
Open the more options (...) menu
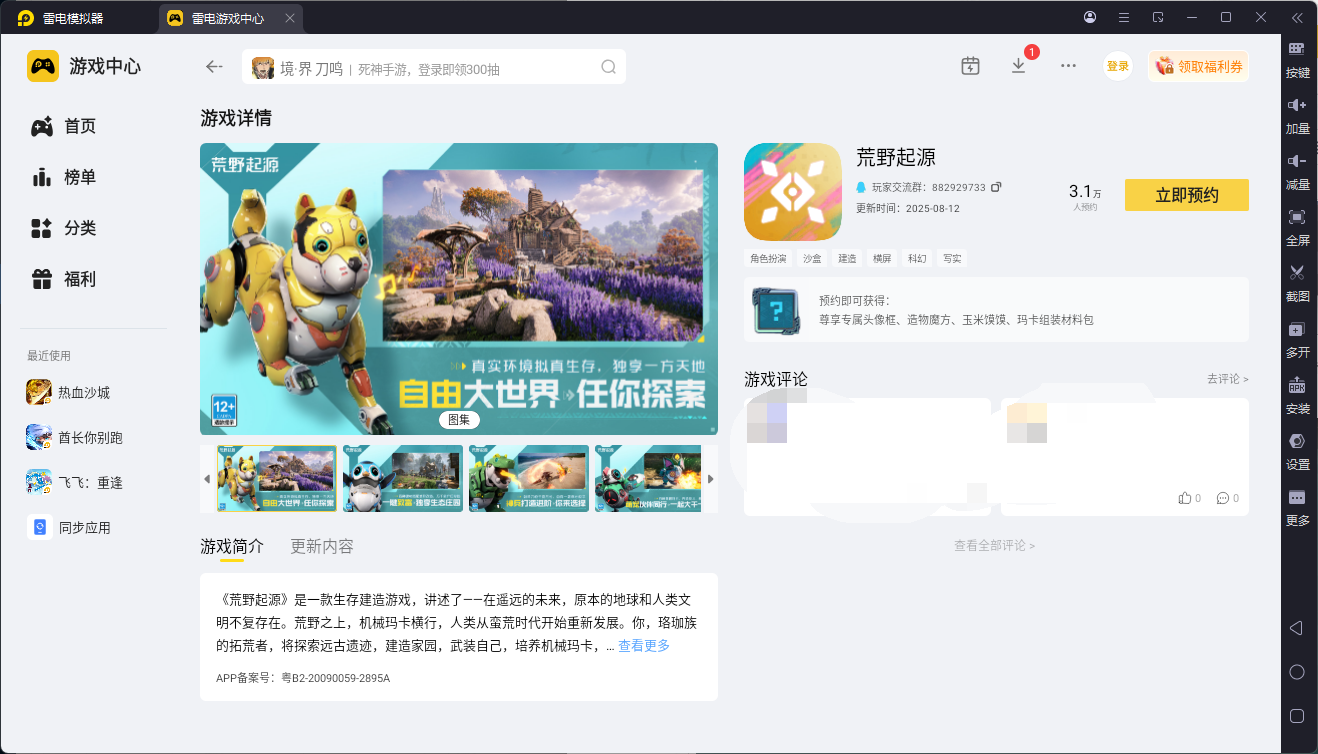coord(1068,65)
